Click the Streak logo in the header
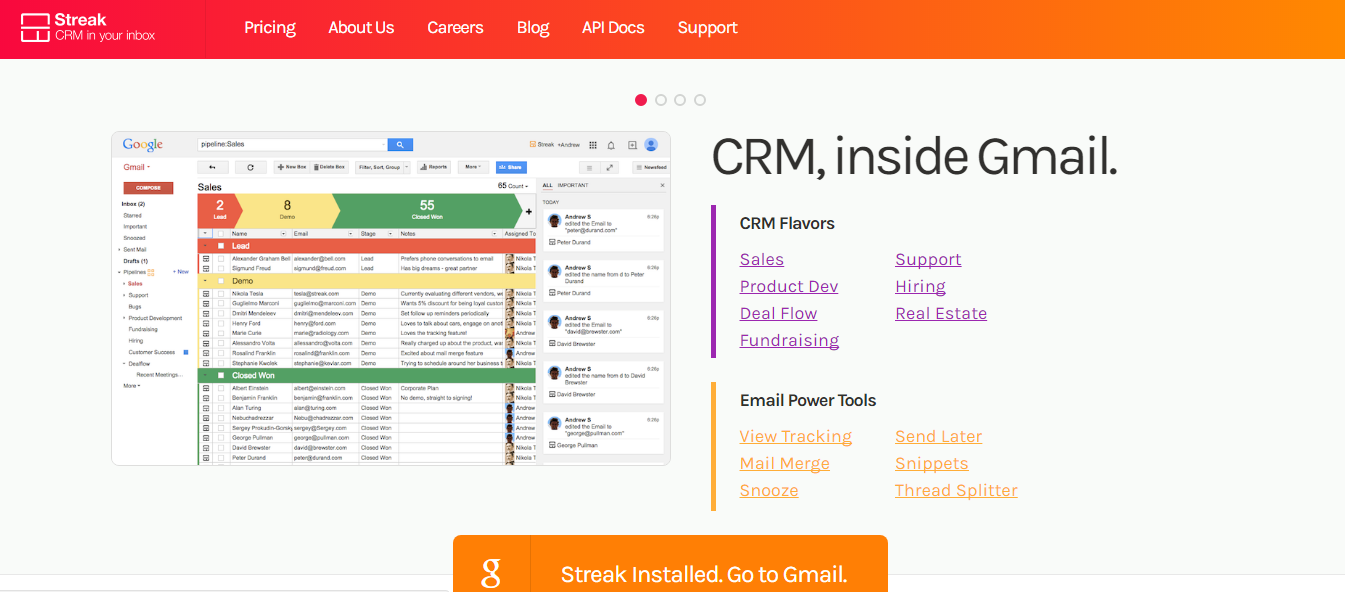Screen dimensions: 1345x592 click(88, 27)
